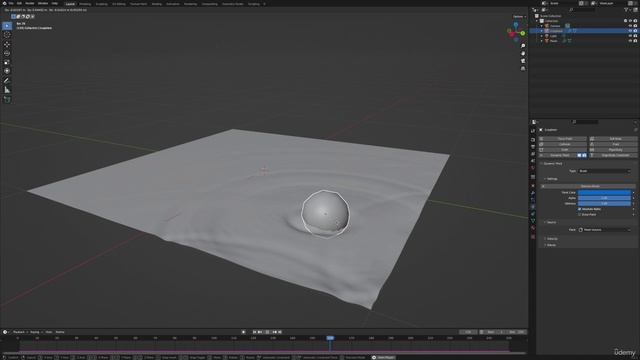Choose the Rotate tool
This screenshot has width=640, height=360.
[x=7, y=53]
